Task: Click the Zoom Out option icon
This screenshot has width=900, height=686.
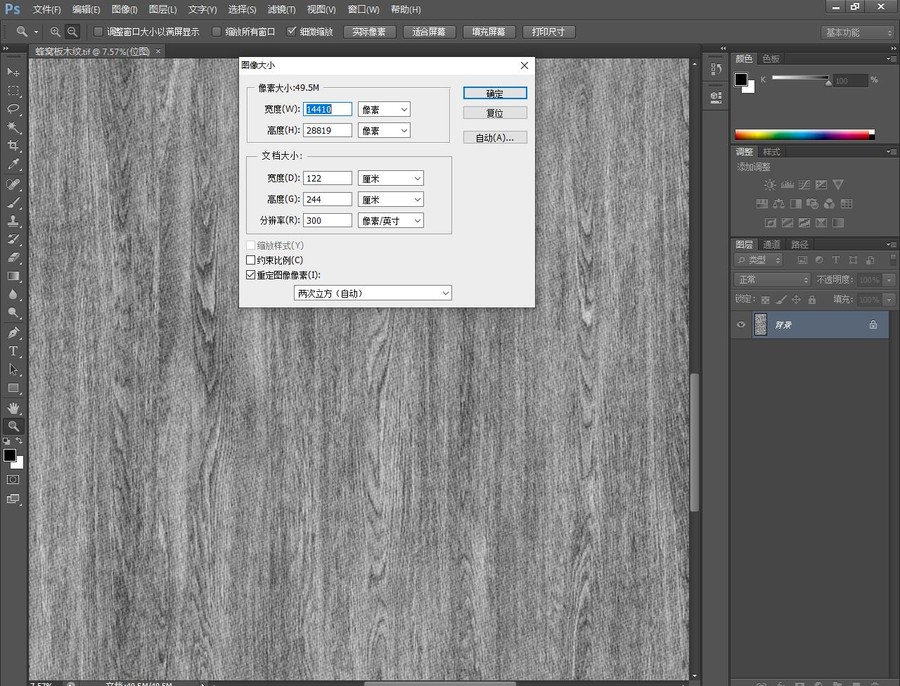Action: [72, 32]
